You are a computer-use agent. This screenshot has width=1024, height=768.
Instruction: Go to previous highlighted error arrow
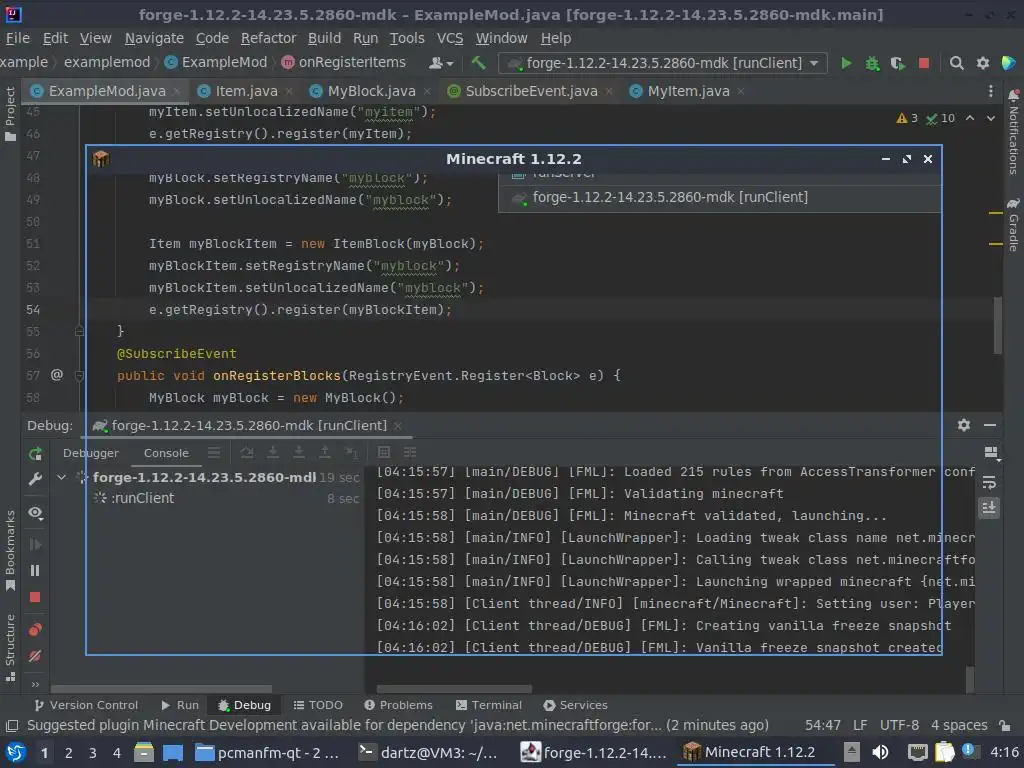click(970, 118)
